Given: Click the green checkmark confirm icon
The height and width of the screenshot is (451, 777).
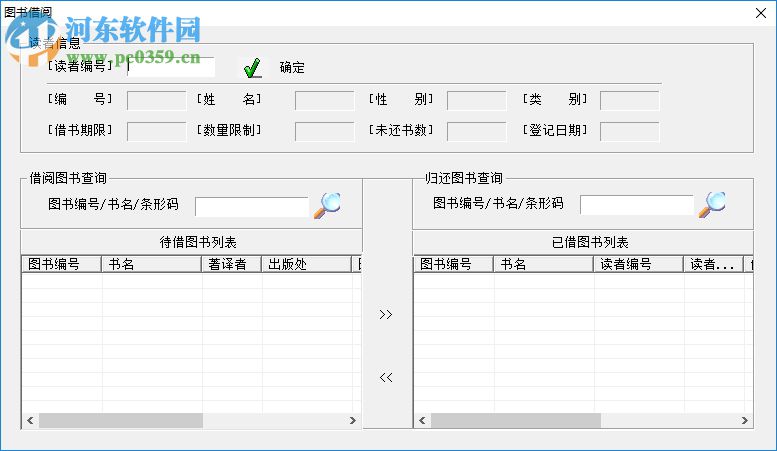Looking at the screenshot, I should coord(253,68).
